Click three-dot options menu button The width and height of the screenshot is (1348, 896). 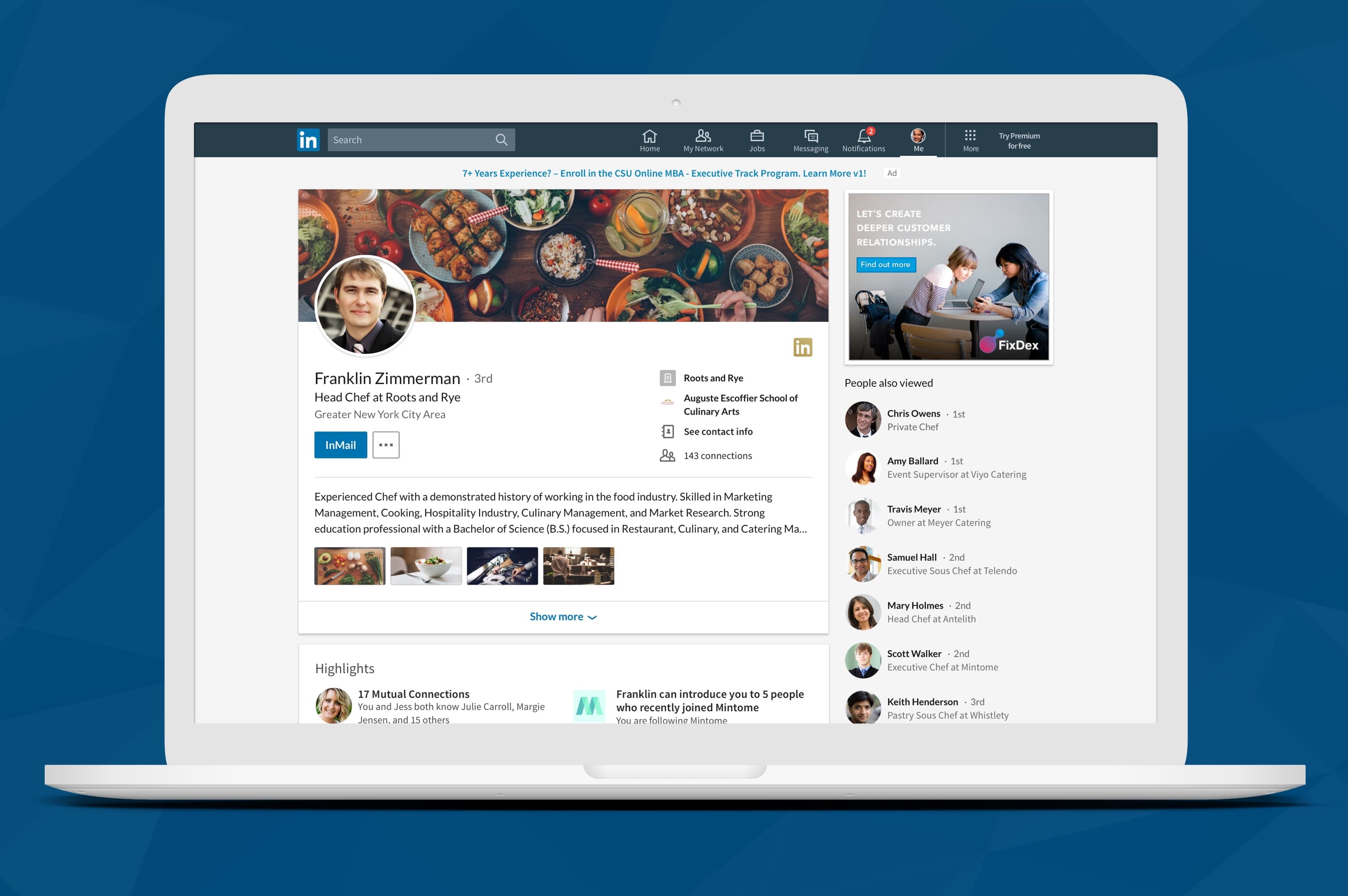coord(386,444)
